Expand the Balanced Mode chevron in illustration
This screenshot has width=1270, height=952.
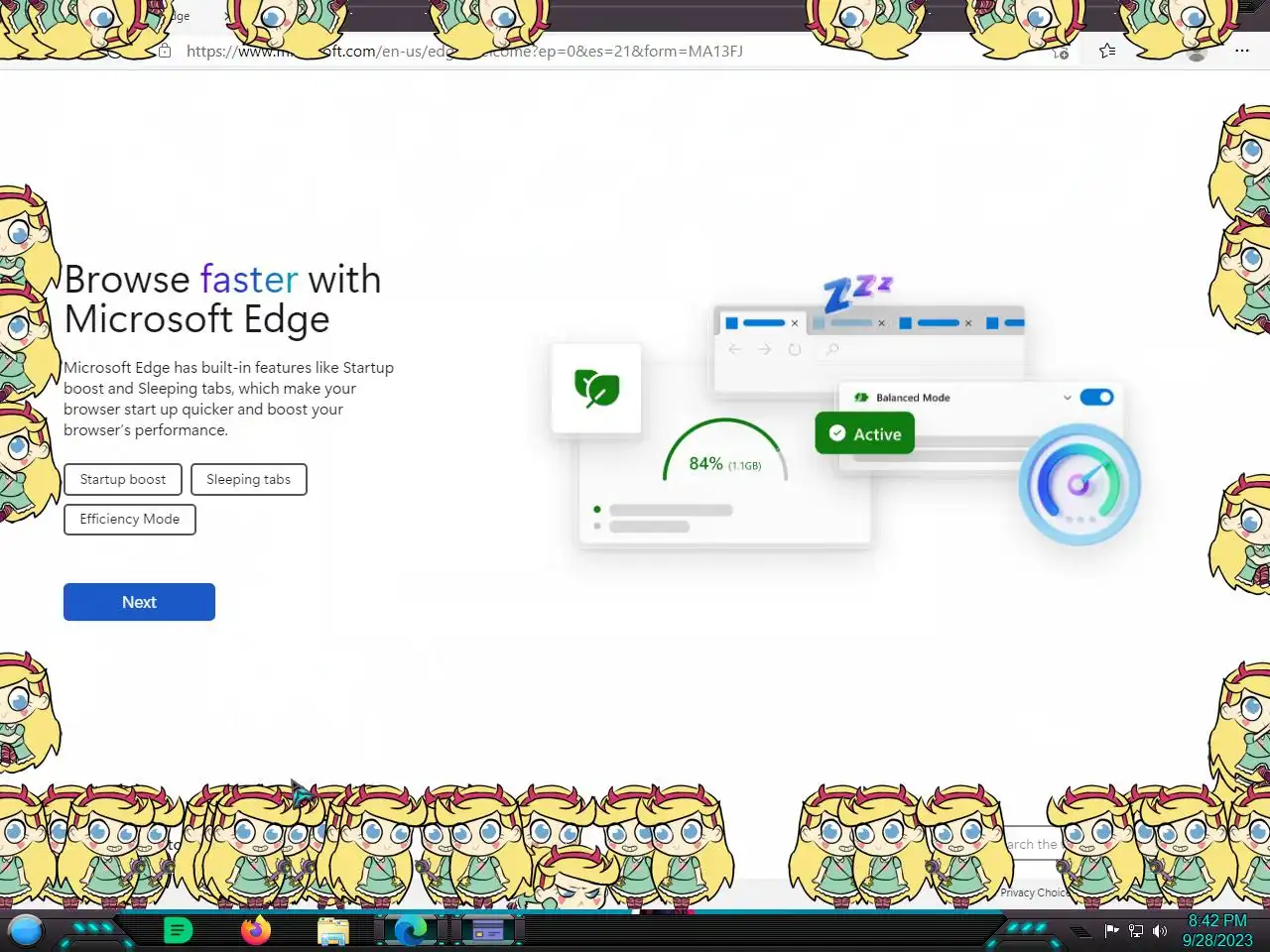click(1068, 398)
